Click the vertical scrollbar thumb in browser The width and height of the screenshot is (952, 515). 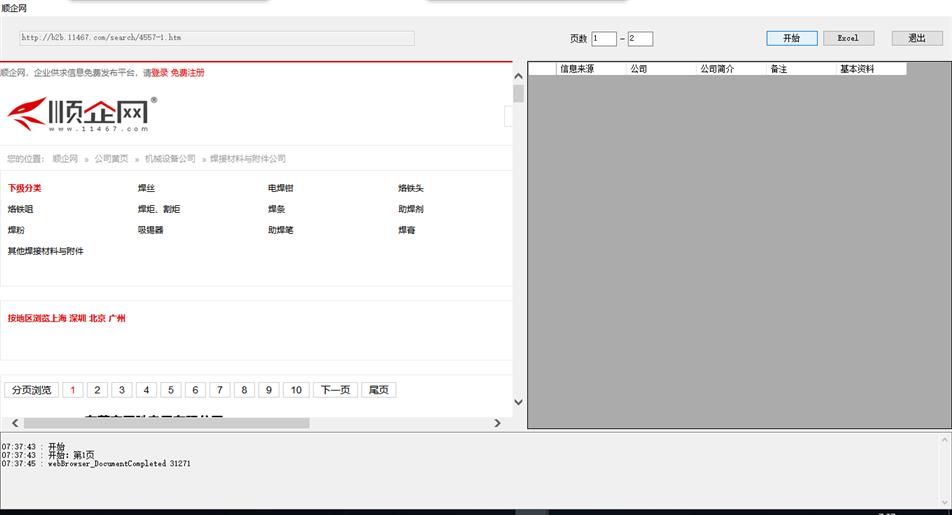(518, 94)
